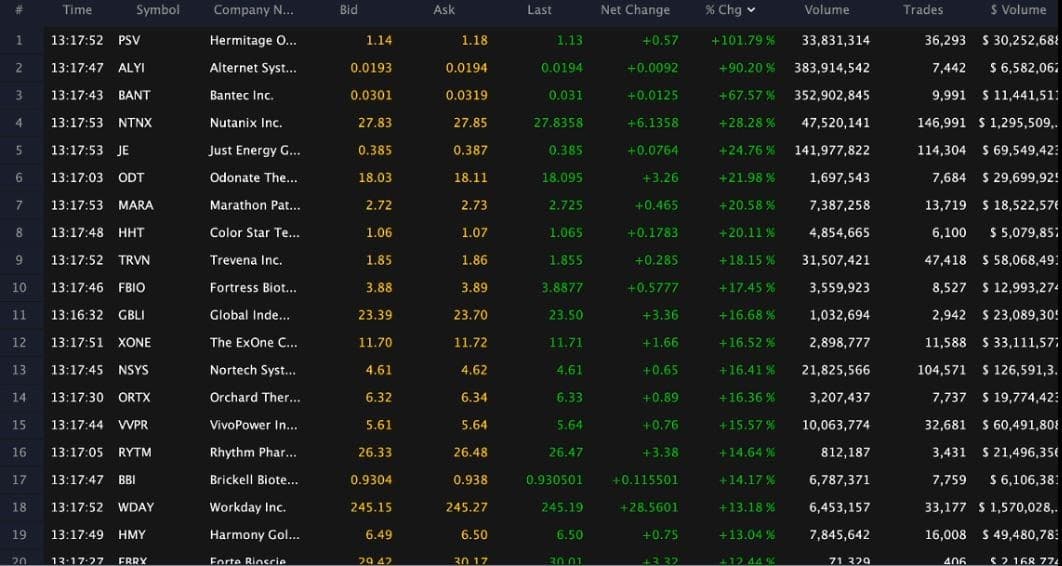Click bid price 0.9304
1062x566 pixels.
371,480
